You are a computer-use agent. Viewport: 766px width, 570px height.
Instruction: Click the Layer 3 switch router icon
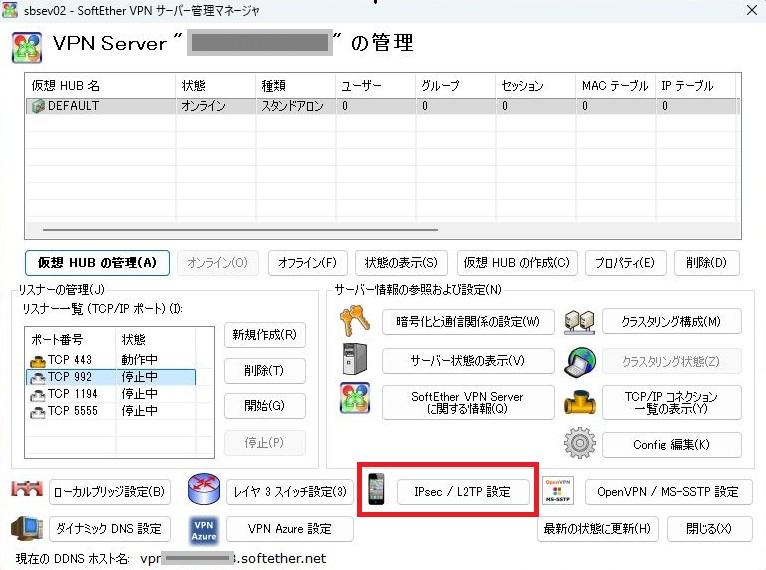coord(204,489)
